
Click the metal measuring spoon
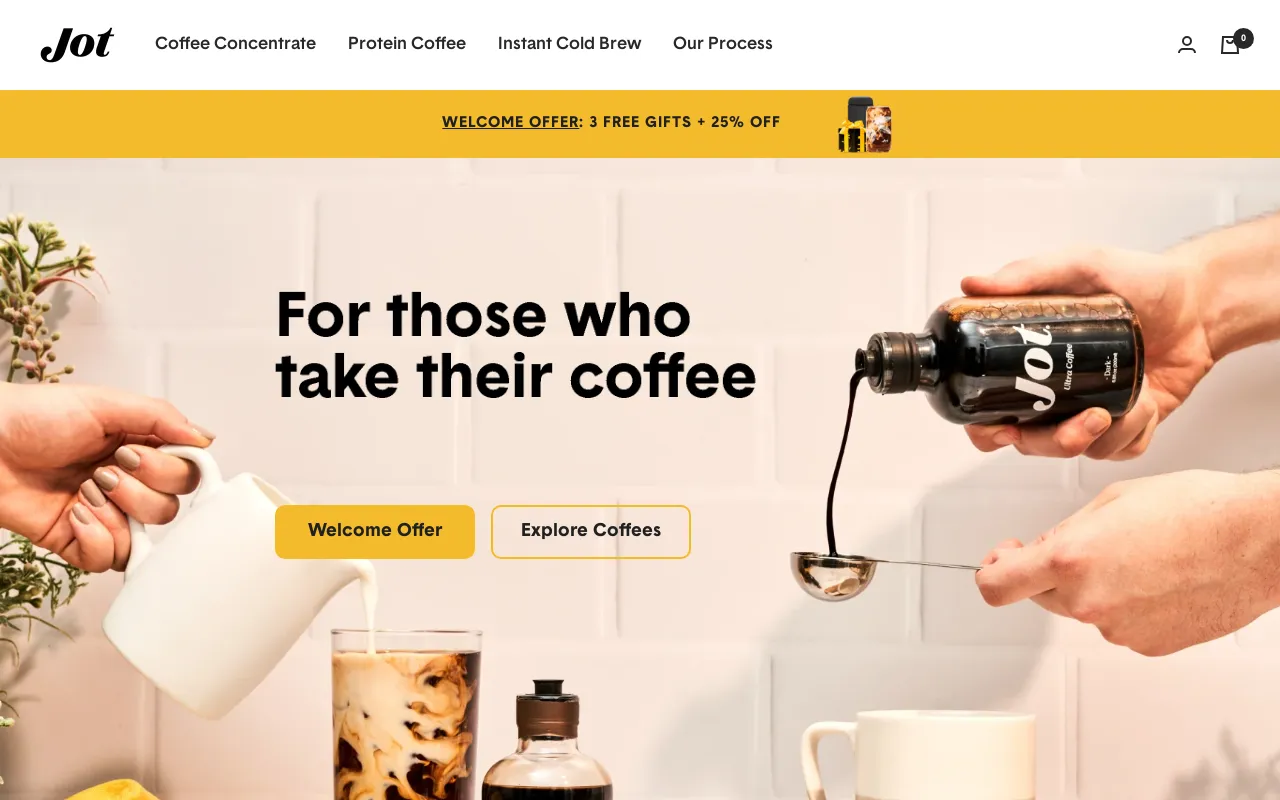(x=880, y=572)
